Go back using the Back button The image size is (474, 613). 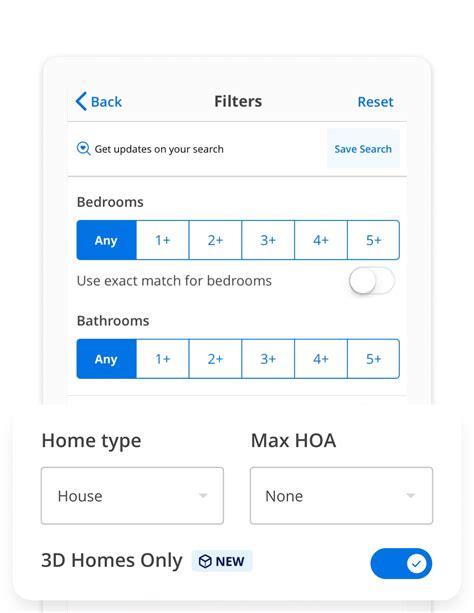pos(99,102)
